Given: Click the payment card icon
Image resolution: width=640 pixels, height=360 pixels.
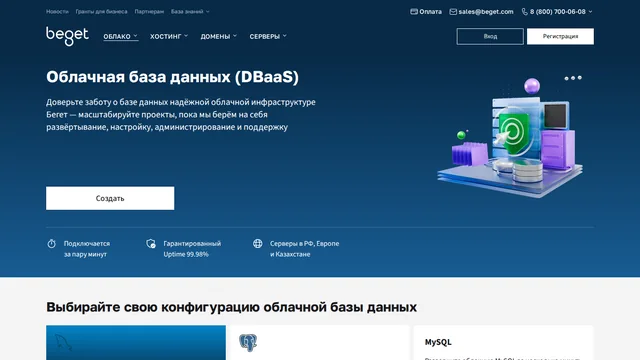Looking at the screenshot, I should (x=414, y=12).
